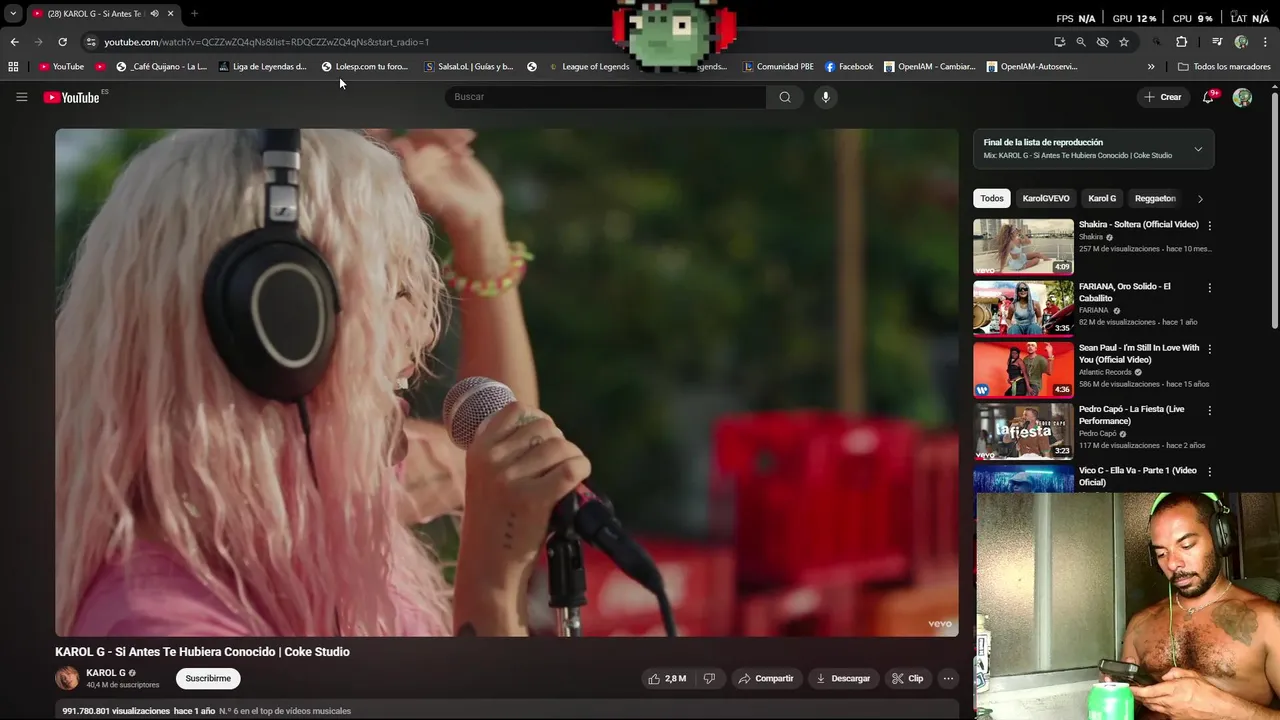Go back in browser history

pyautogui.click(x=14, y=42)
